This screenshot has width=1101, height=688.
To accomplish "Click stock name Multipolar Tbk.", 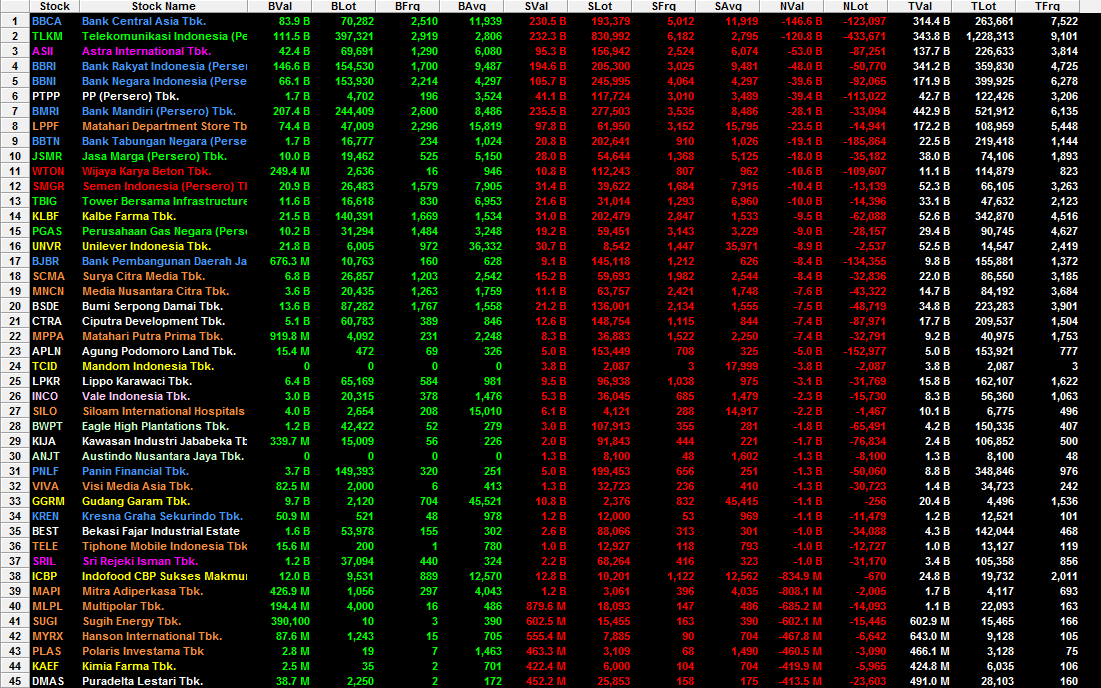I will tap(123, 607).
